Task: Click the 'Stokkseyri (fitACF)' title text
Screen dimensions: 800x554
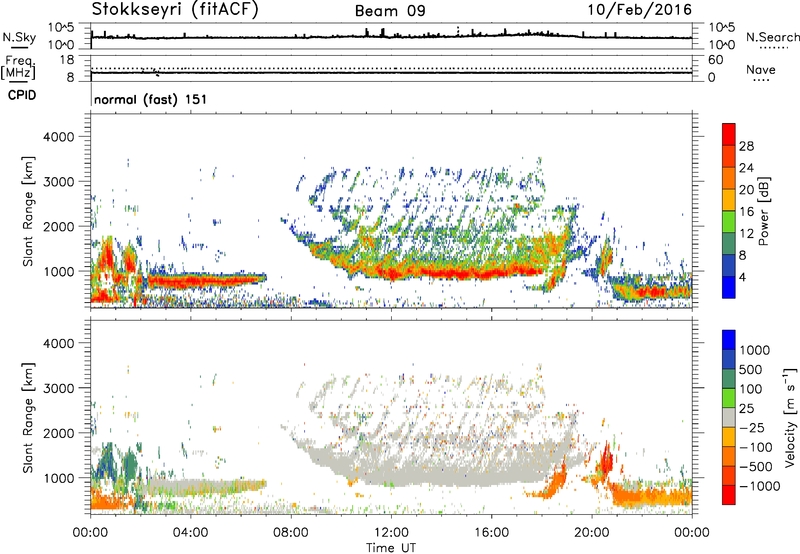Action: coord(175,10)
